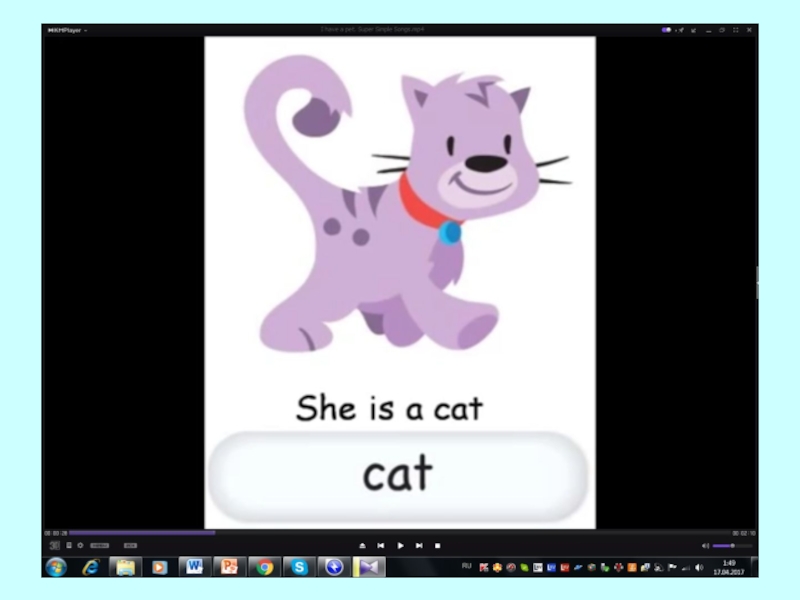Open Google Chrome from the taskbar
The image size is (800, 600).
[x=264, y=567]
